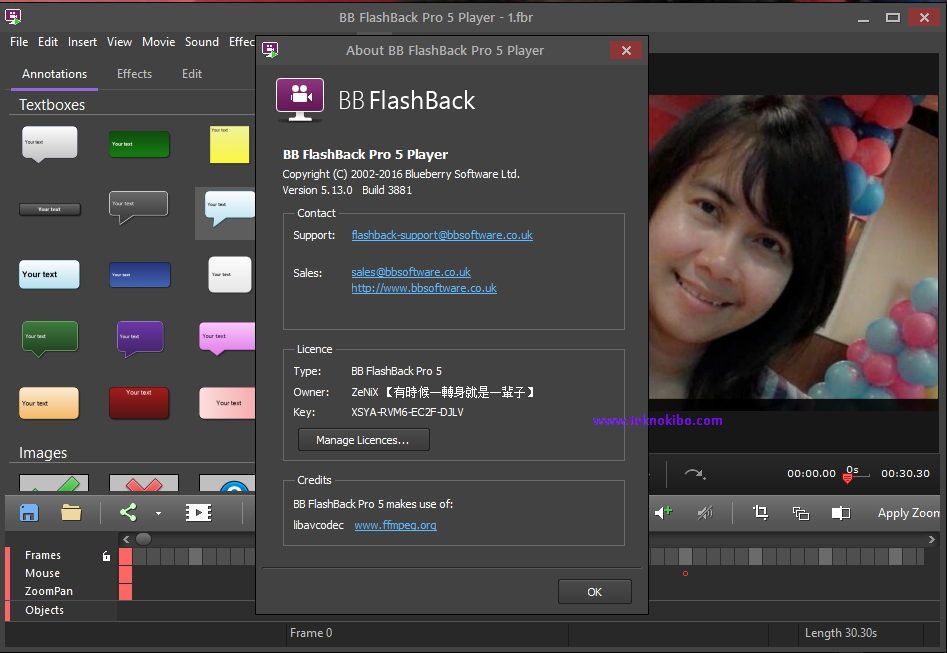This screenshot has height=653, width=947.
Task: Click the flashback-support email link
Action: (x=442, y=235)
